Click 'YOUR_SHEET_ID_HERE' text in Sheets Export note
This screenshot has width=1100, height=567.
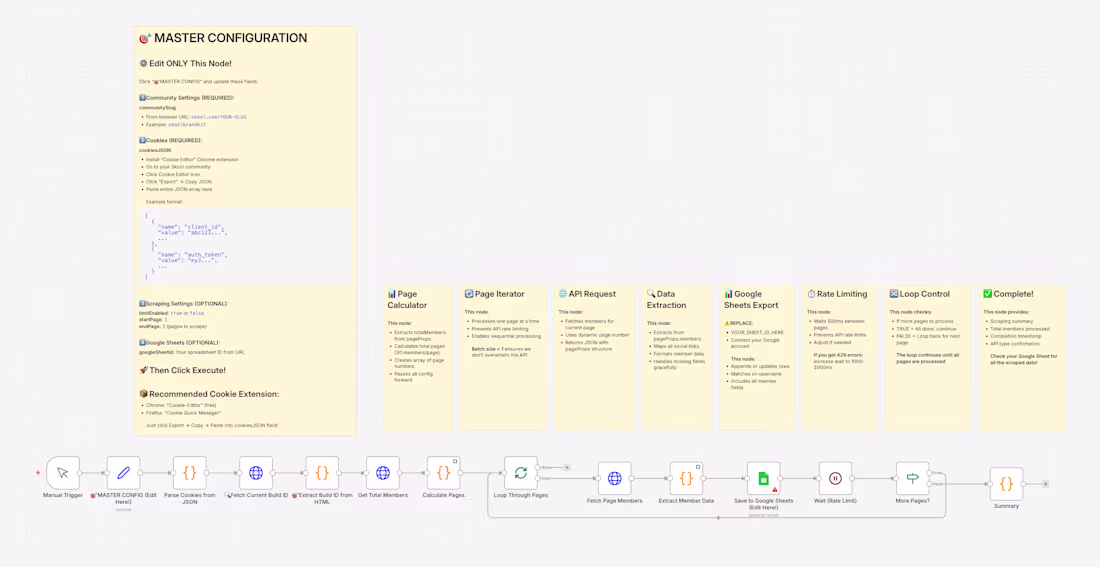tap(756, 331)
